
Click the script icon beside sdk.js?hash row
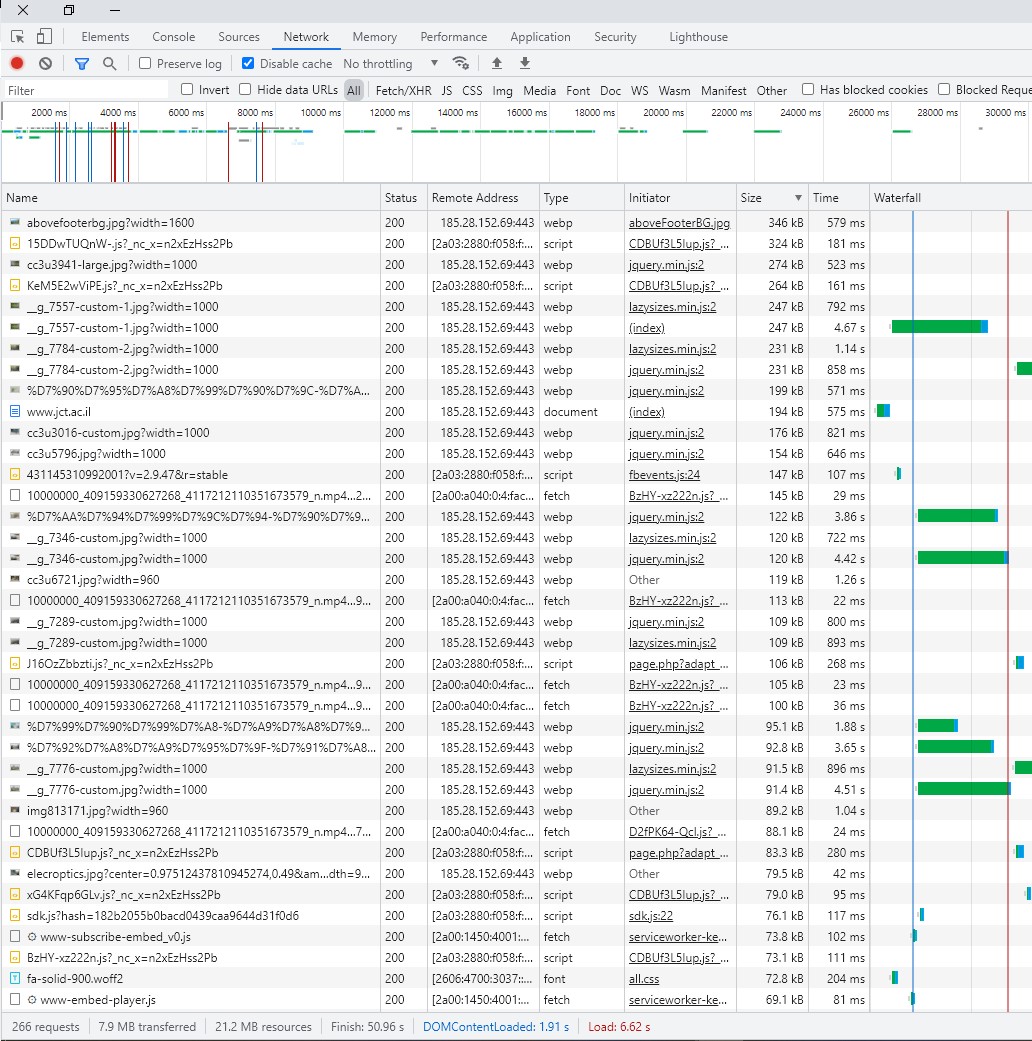pos(15,916)
